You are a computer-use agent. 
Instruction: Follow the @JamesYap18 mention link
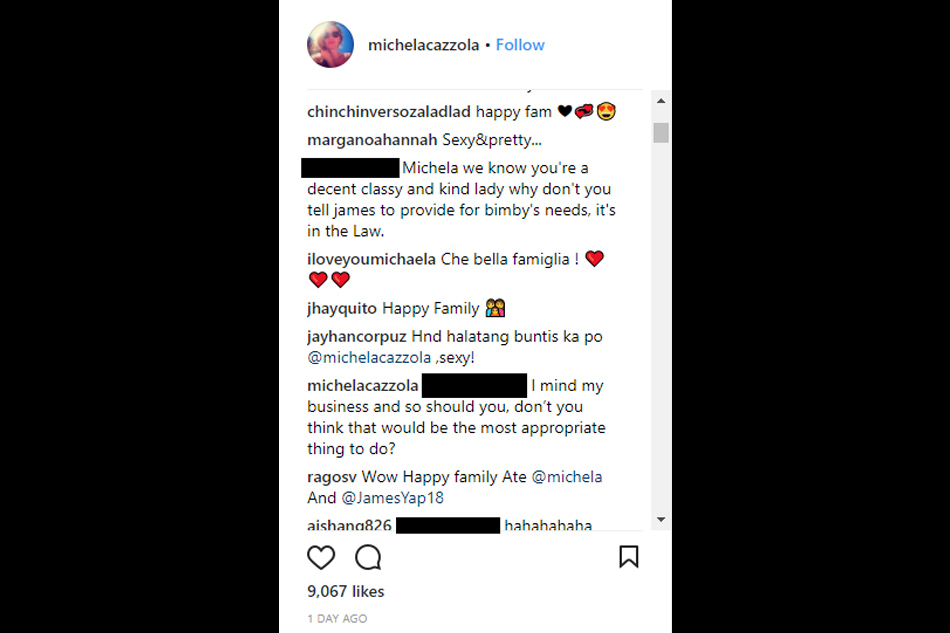[393, 498]
